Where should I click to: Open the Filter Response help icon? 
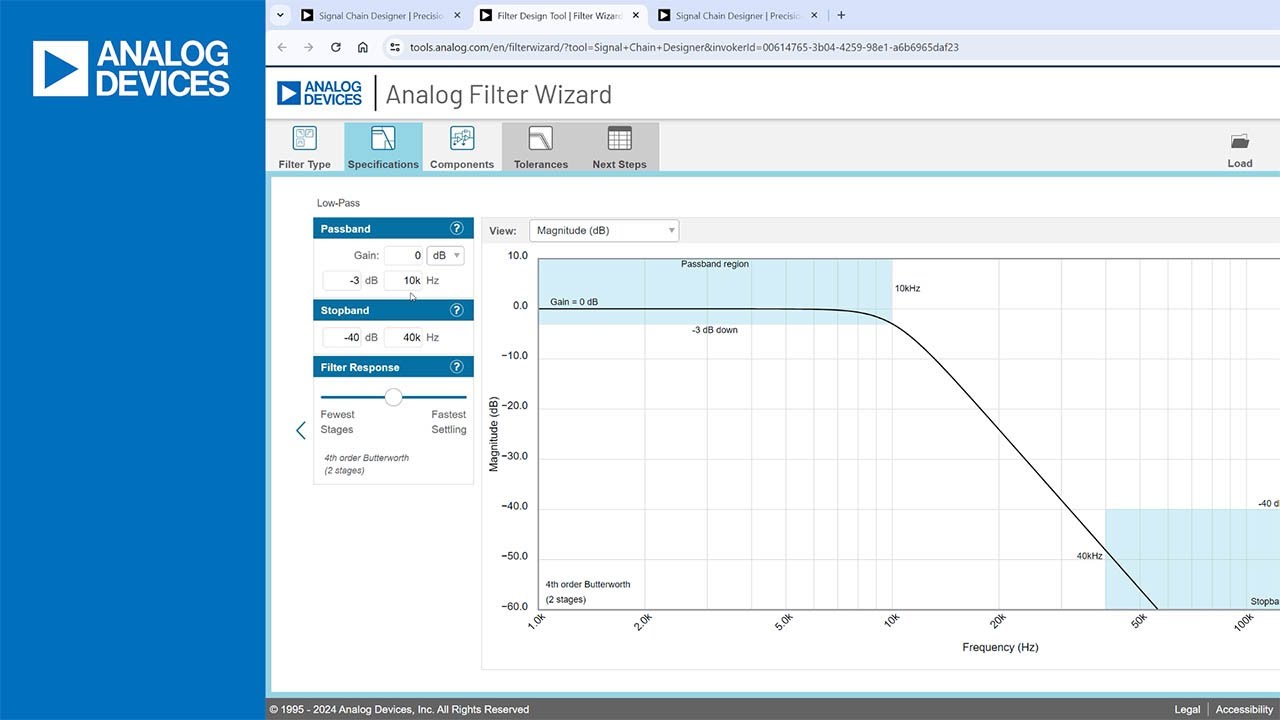pyautogui.click(x=457, y=367)
